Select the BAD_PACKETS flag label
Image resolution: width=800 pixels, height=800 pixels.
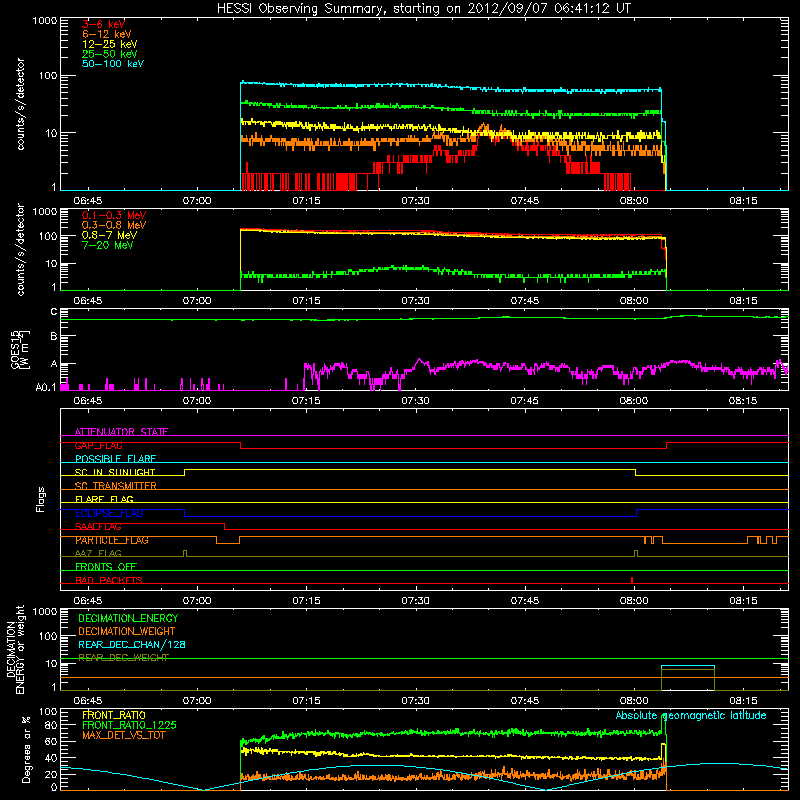click(109, 581)
